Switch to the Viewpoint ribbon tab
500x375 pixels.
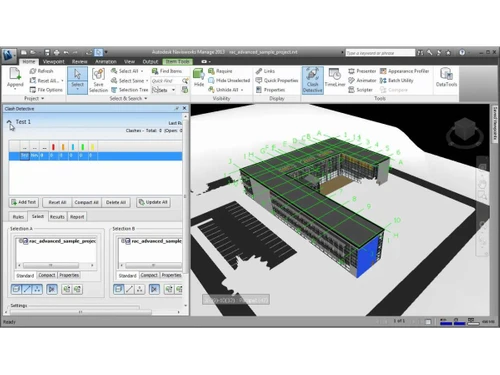pyautogui.click(x=53, y=62)
